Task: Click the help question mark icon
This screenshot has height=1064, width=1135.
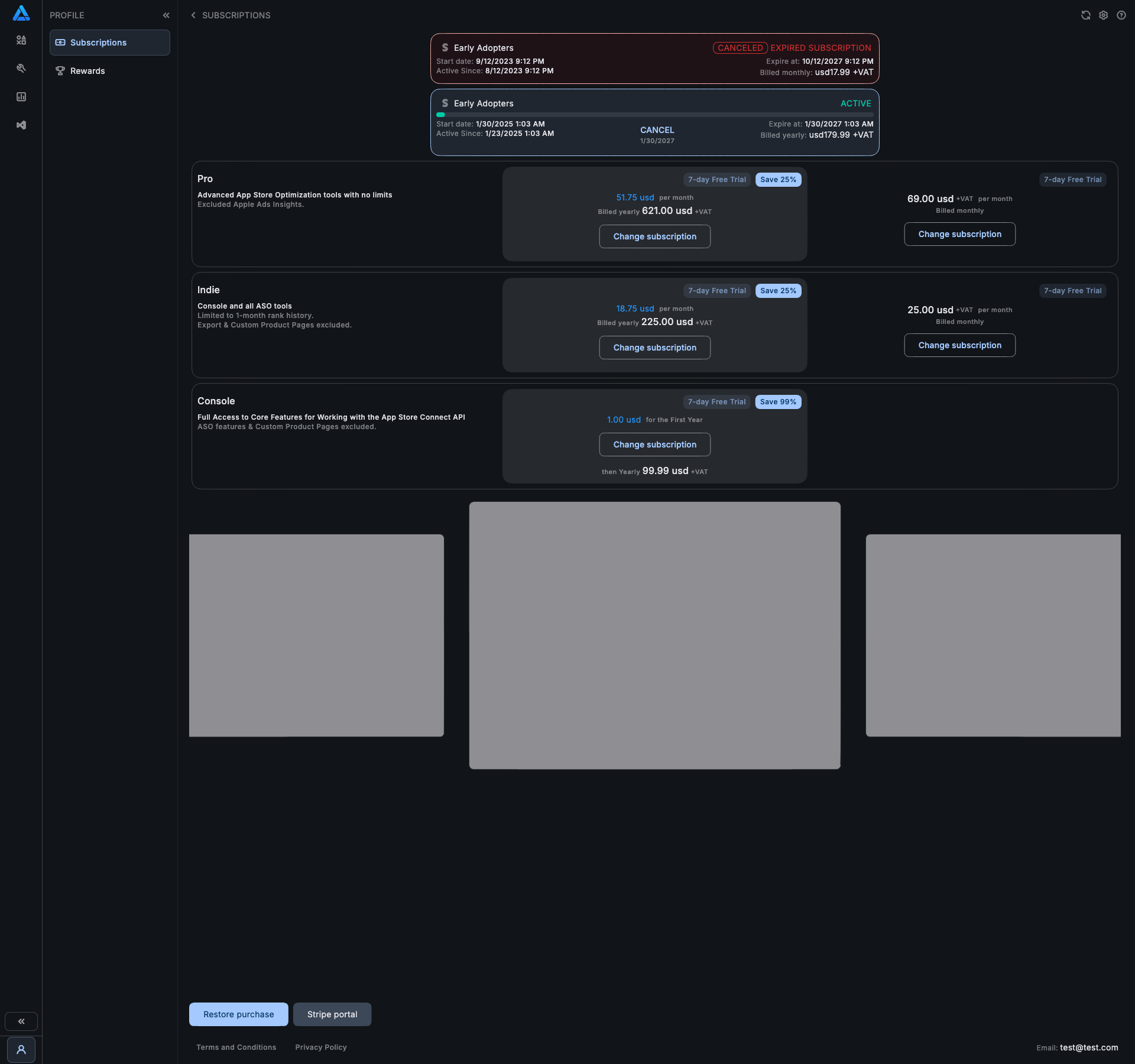Action: point(1121,15)
